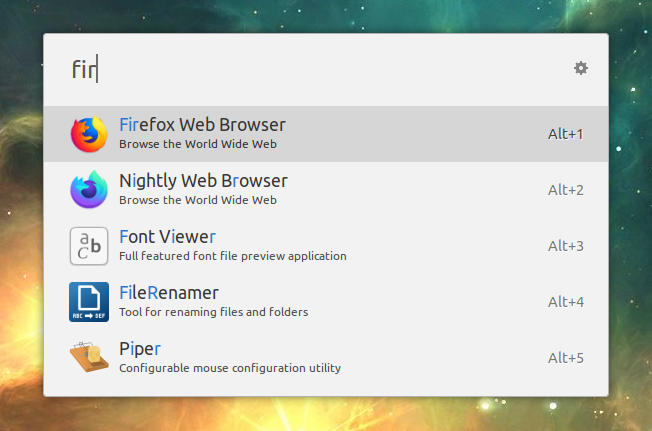Click the Alt+2 shortcut label
Screen dimensions: 652x431
point(566,190)
